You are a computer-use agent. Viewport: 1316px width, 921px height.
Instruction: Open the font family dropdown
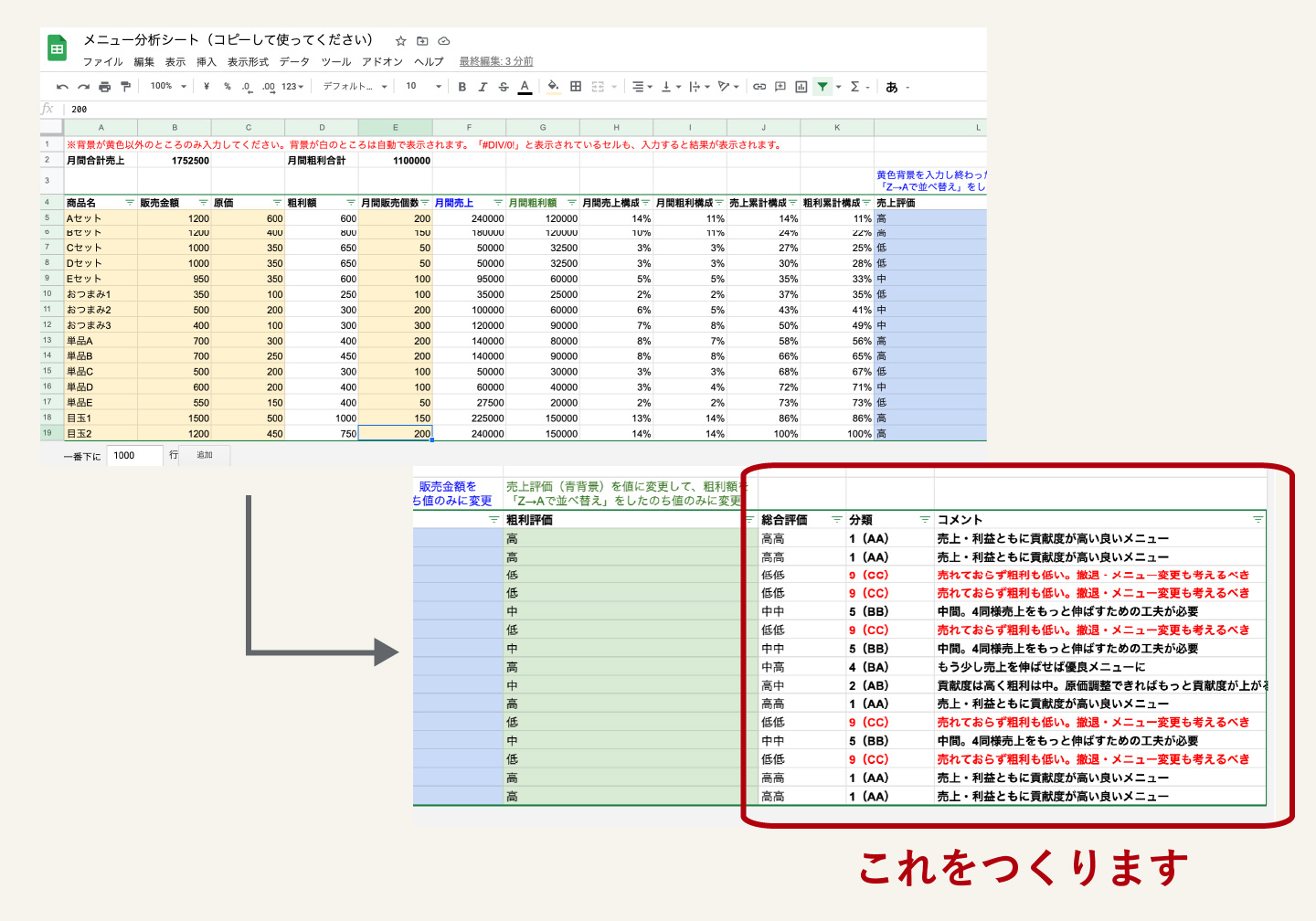[x=356, y=87]
